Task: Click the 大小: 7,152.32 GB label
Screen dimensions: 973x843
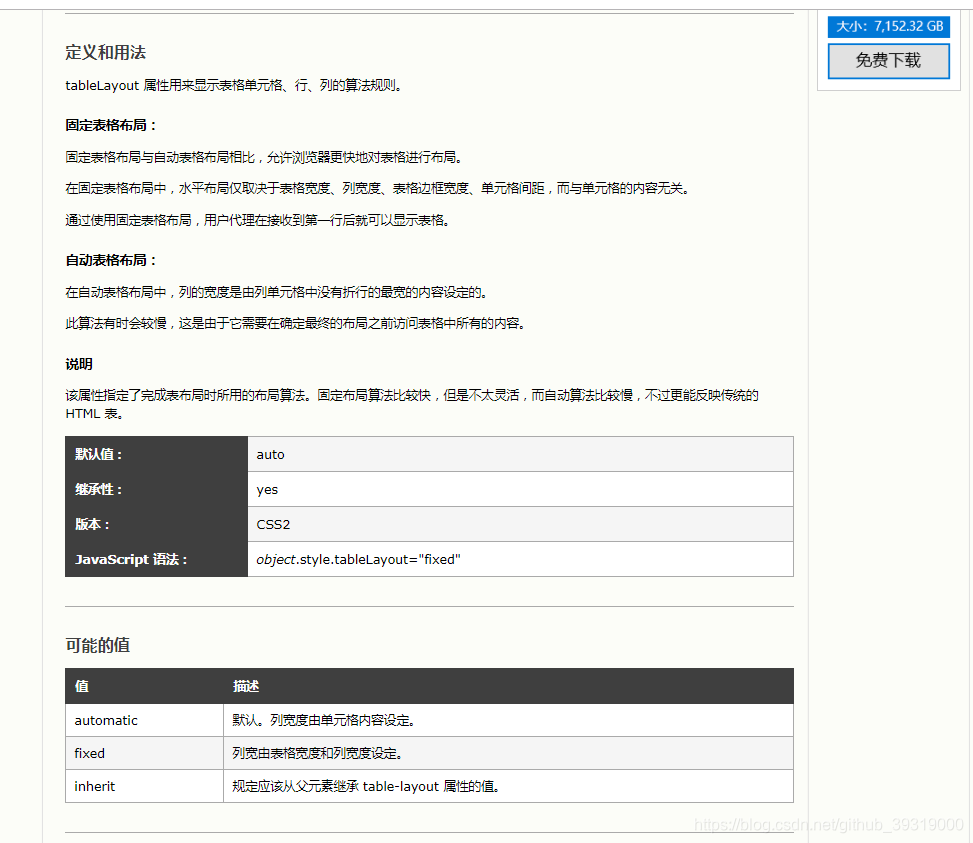Action: point(889,27)
